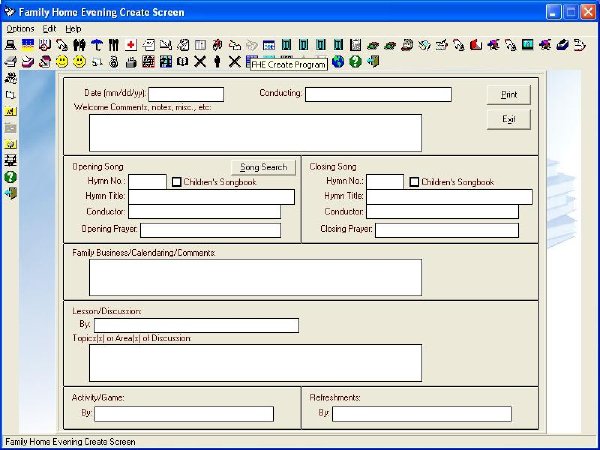Click the Activity/Game By field
This screenshot has height=450, width=600.
click(184, 414)
